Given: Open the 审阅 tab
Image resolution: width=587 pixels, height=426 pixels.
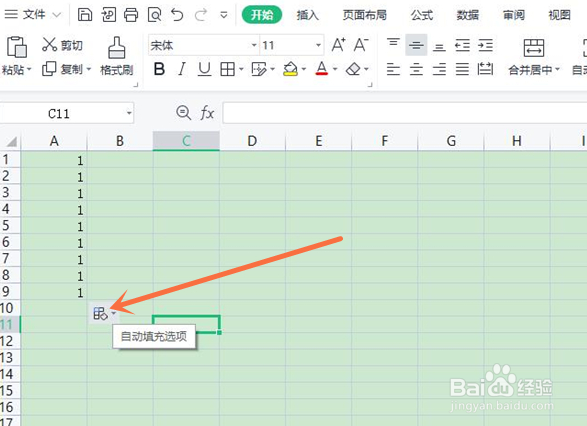Looking at the screenshot, I should [x=514, y=15].
